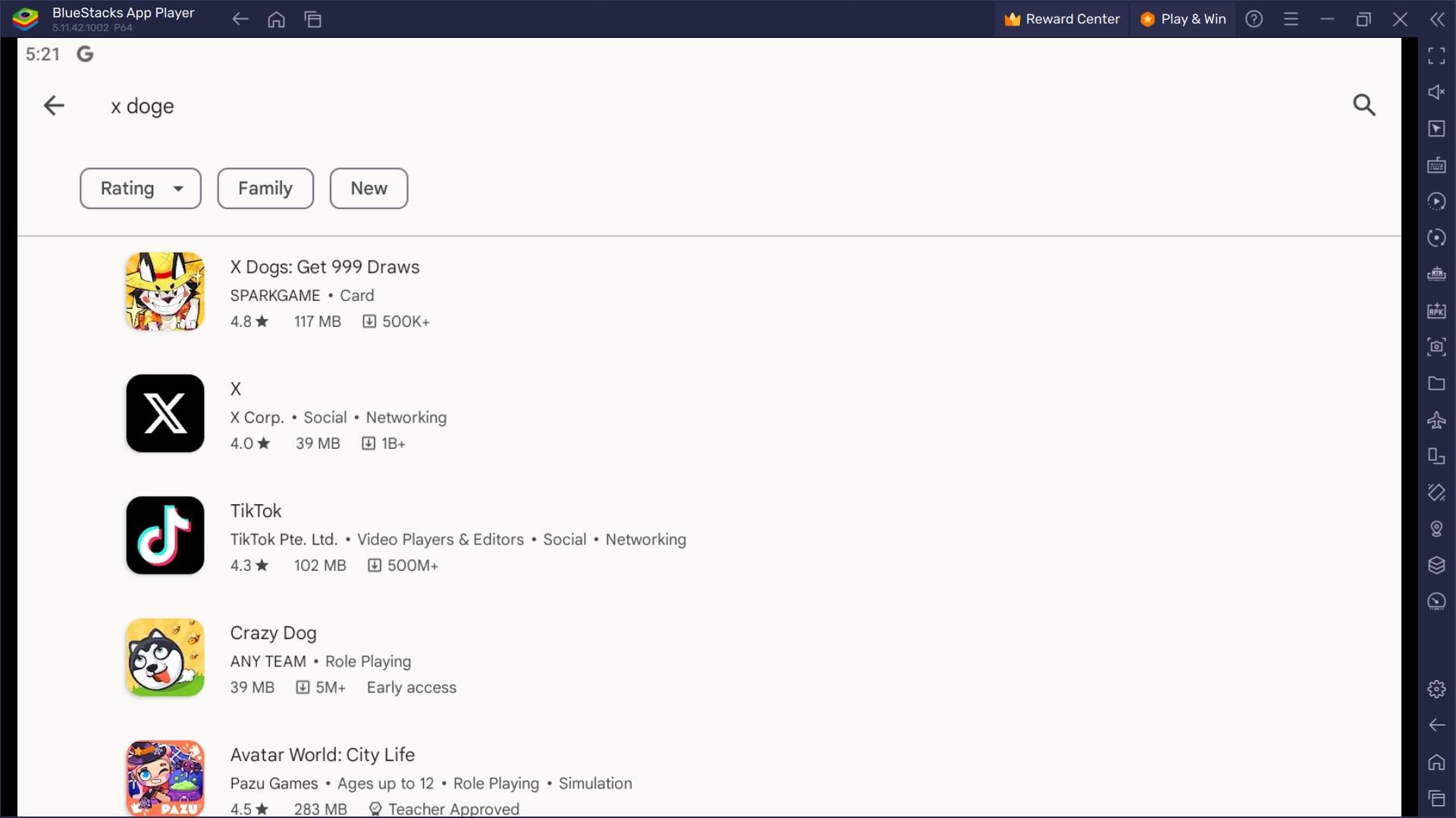This screenshot has width=1456, height=818.
Task: Open 'Avatar World: City Life' title
Action: click(322, 755)
